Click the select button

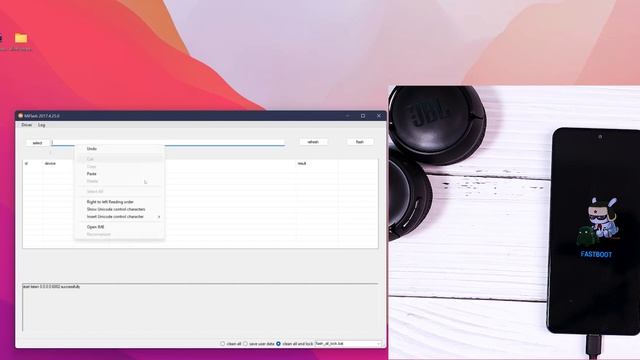pyautogui.click(x=37, y=143)
